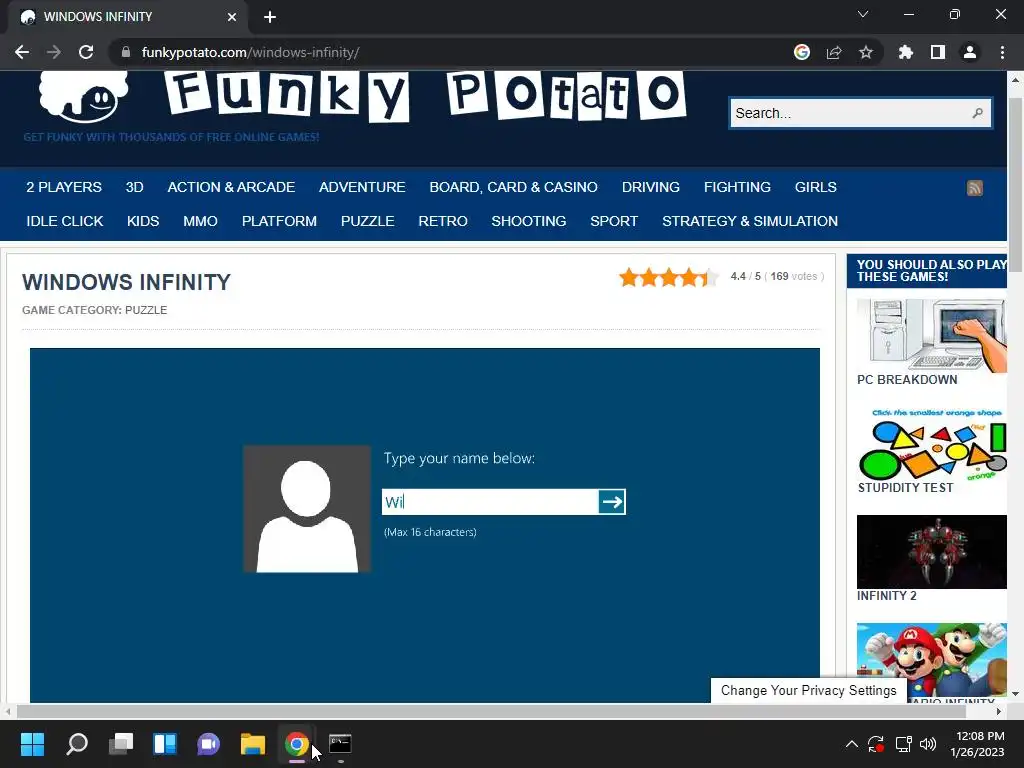This screenshot has height=768, width=1024.
Task: Open the INFINITY 2 title link
Action: [886, 596]
